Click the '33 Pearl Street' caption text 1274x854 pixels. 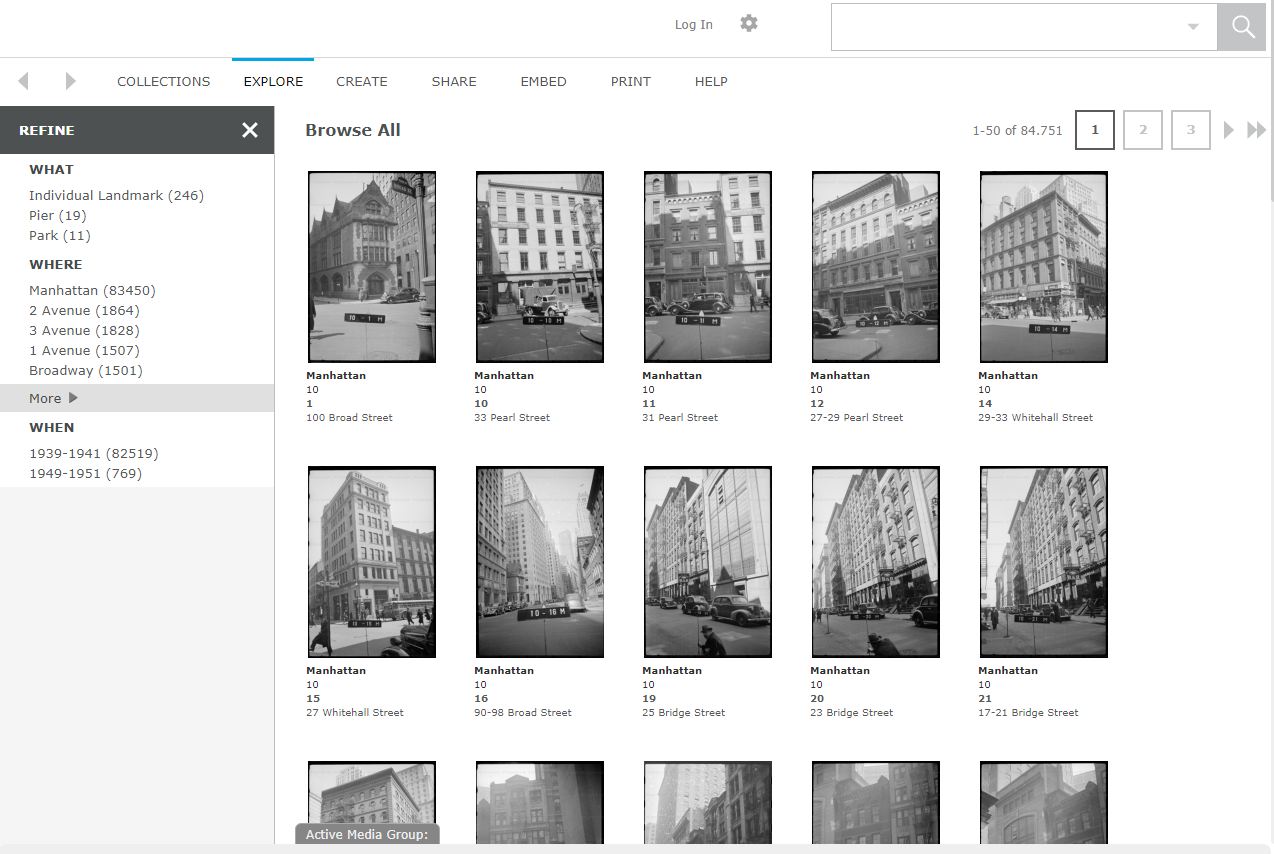512,418
